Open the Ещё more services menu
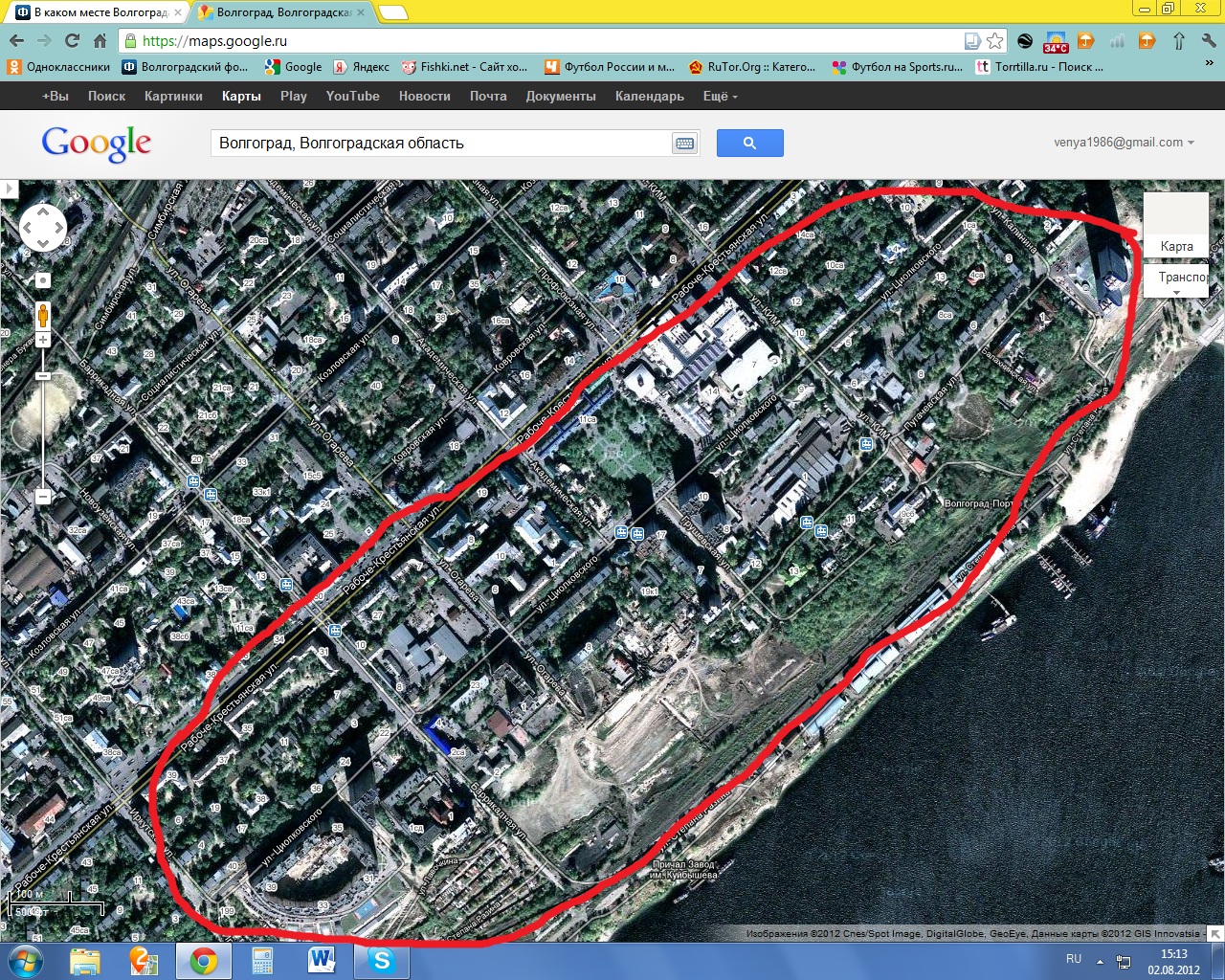This screenshot has height=980, width=1225. [x=720, y=96]
